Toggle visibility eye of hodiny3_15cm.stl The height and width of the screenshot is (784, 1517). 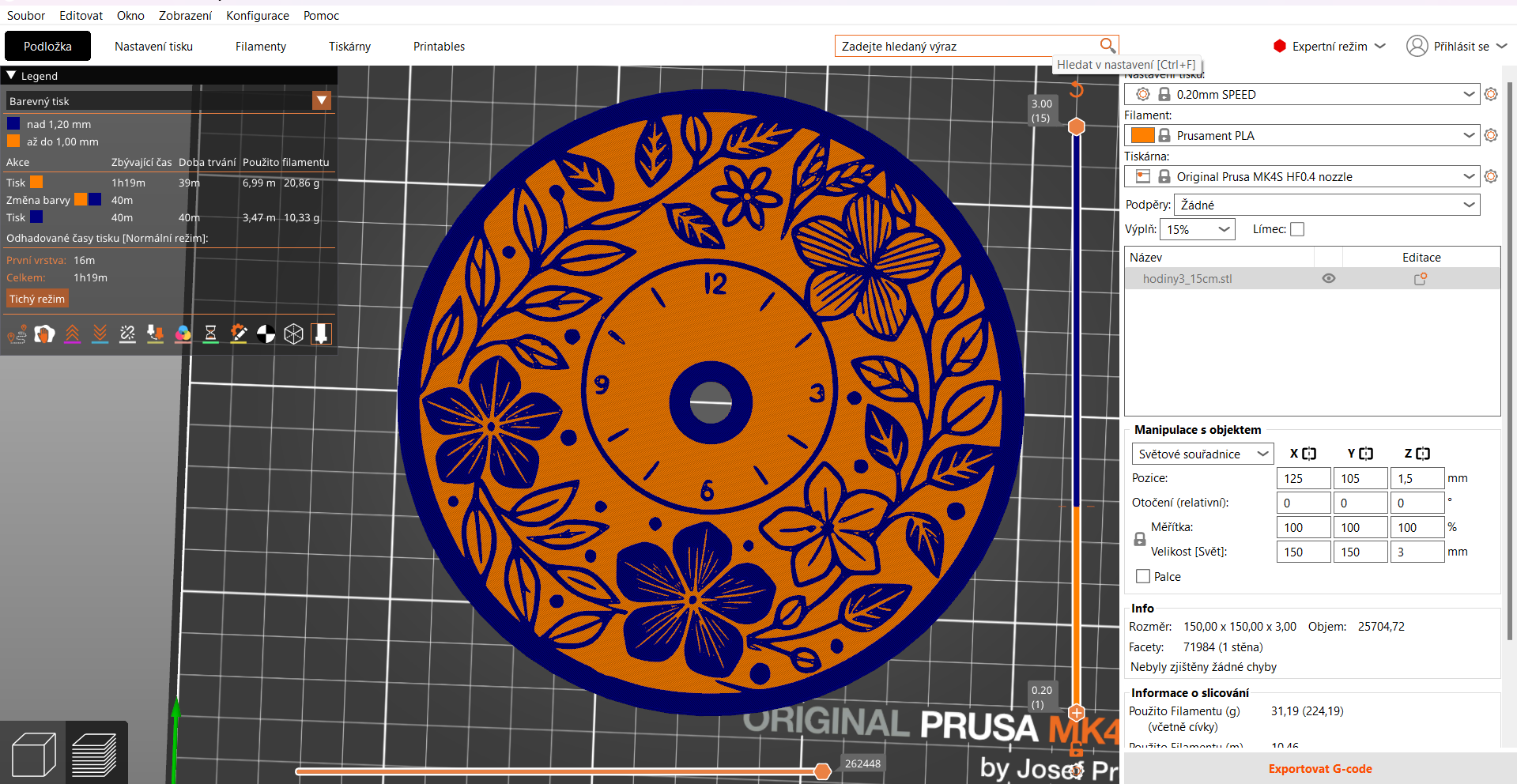[1329, 278]
